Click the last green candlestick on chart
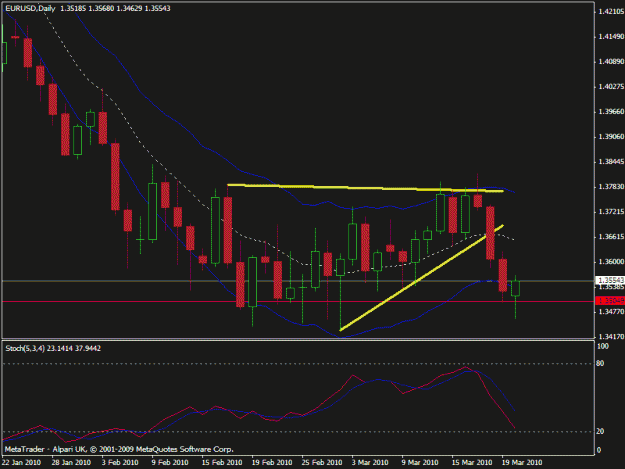This screenshot has width=625, height=469. tap(515, 288)
